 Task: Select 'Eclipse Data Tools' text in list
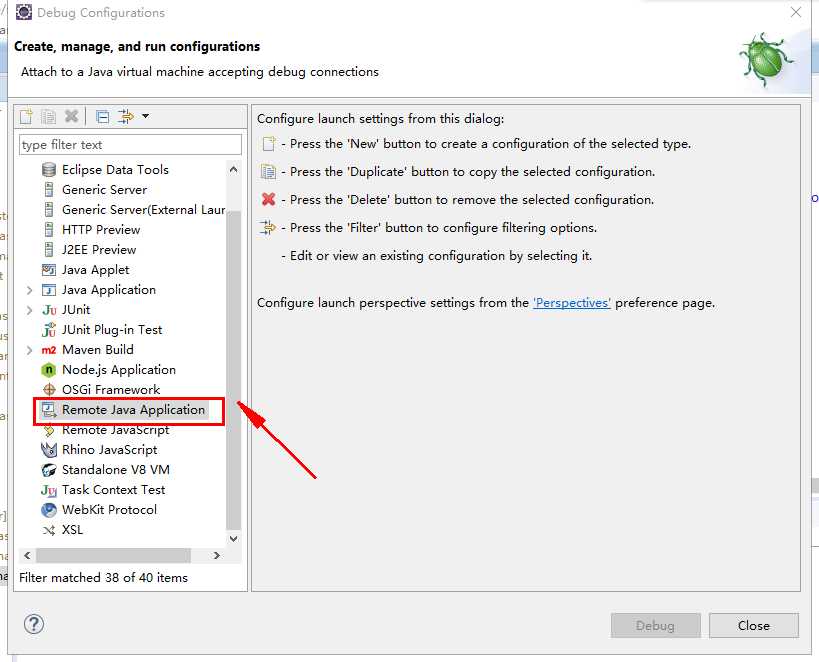pos(115,170)
